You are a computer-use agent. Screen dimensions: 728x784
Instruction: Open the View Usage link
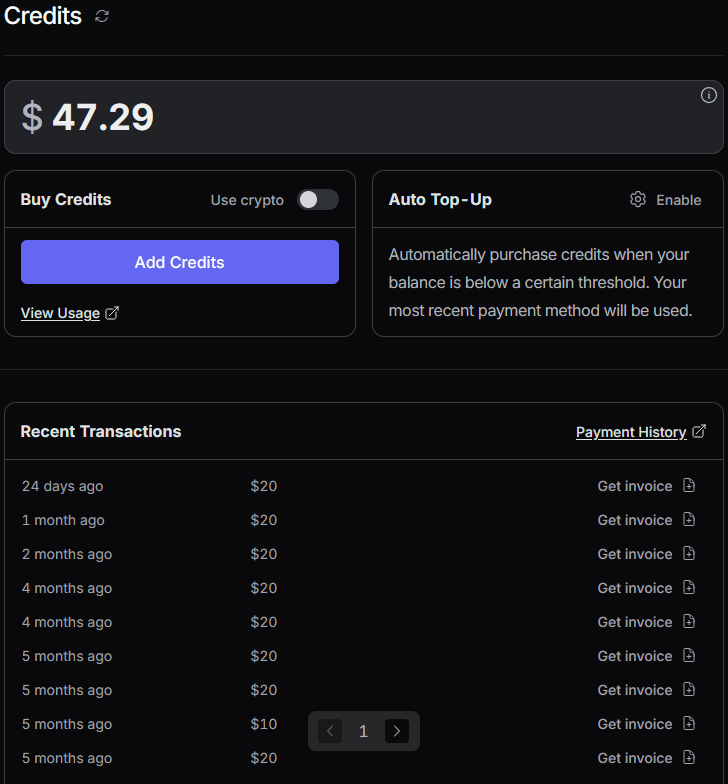[x=60, y=313]
